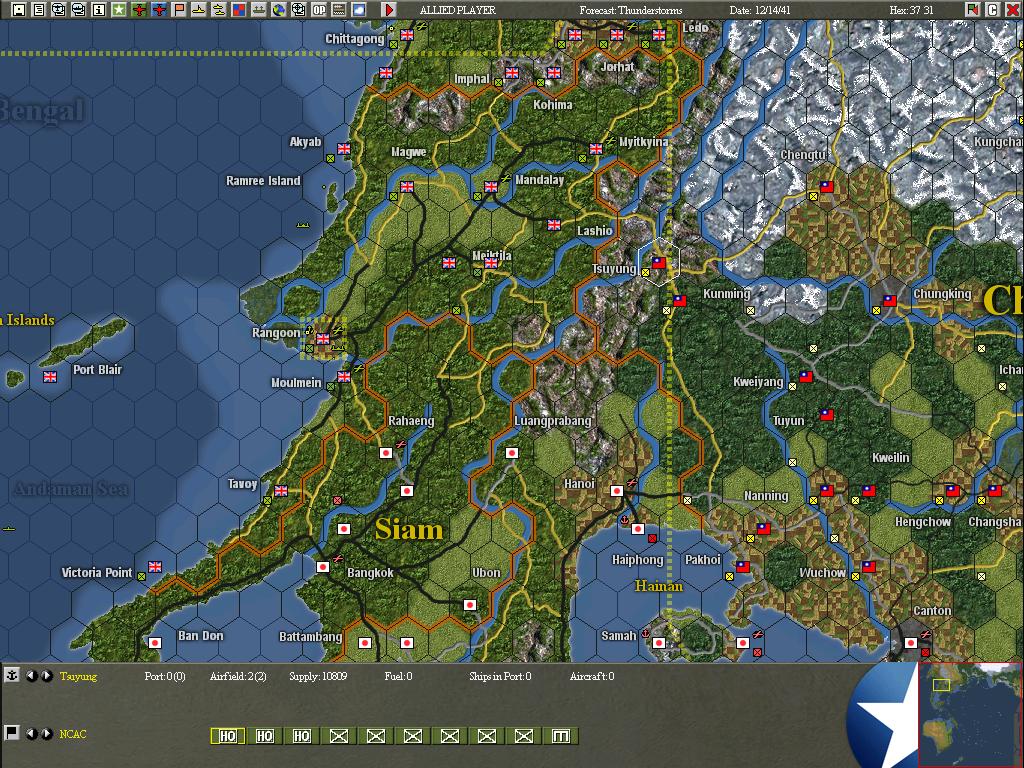
Task: Click the globe toolbar icon
Action: [279, 10]
